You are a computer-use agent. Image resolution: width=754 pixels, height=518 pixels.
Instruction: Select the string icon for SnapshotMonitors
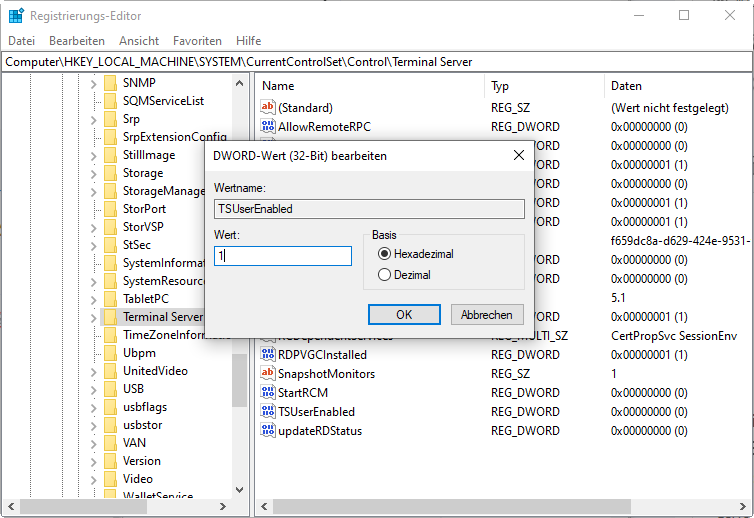267,374
